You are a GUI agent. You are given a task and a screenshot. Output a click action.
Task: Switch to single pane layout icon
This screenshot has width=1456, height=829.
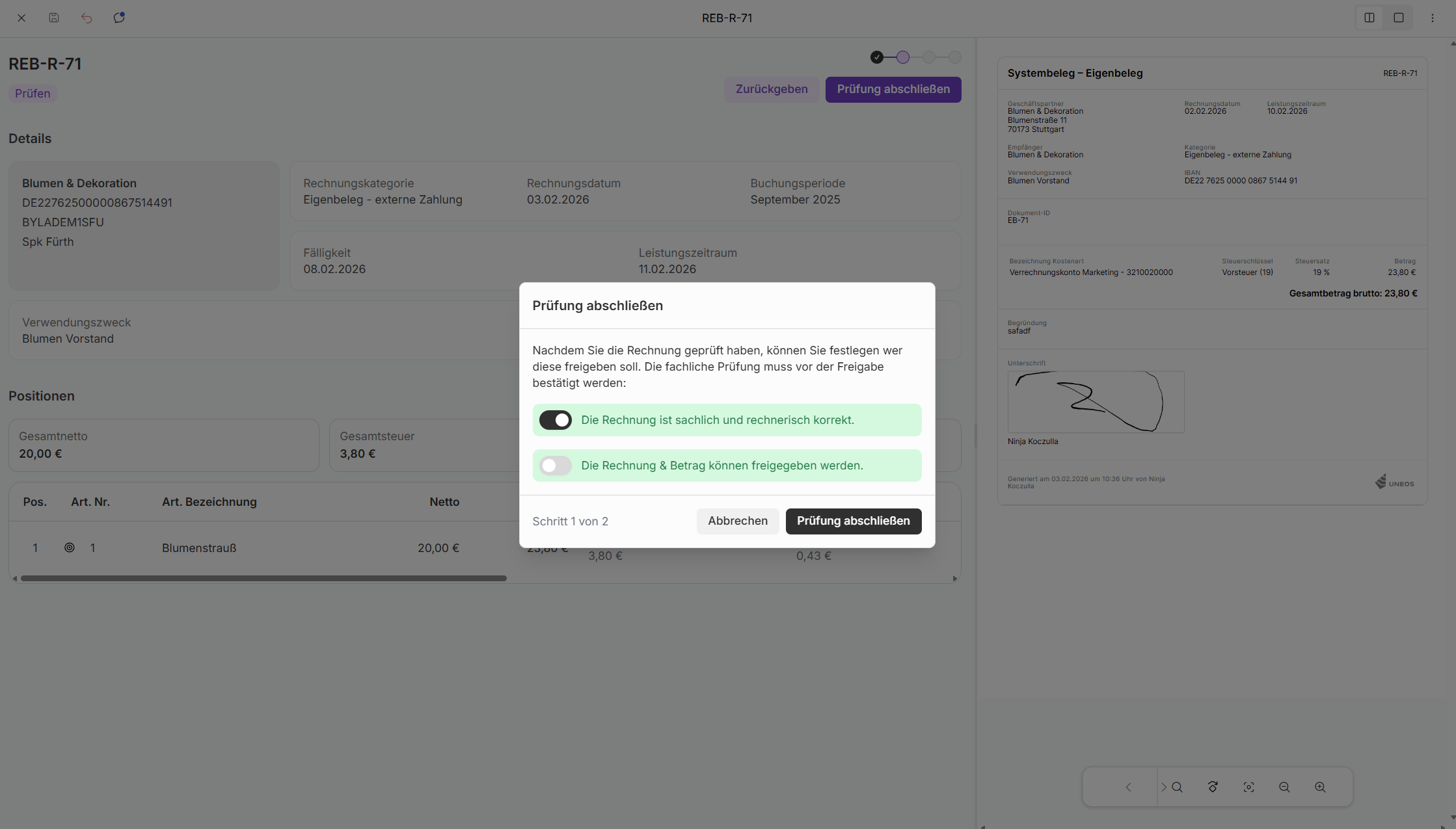tap(1399, 18)
